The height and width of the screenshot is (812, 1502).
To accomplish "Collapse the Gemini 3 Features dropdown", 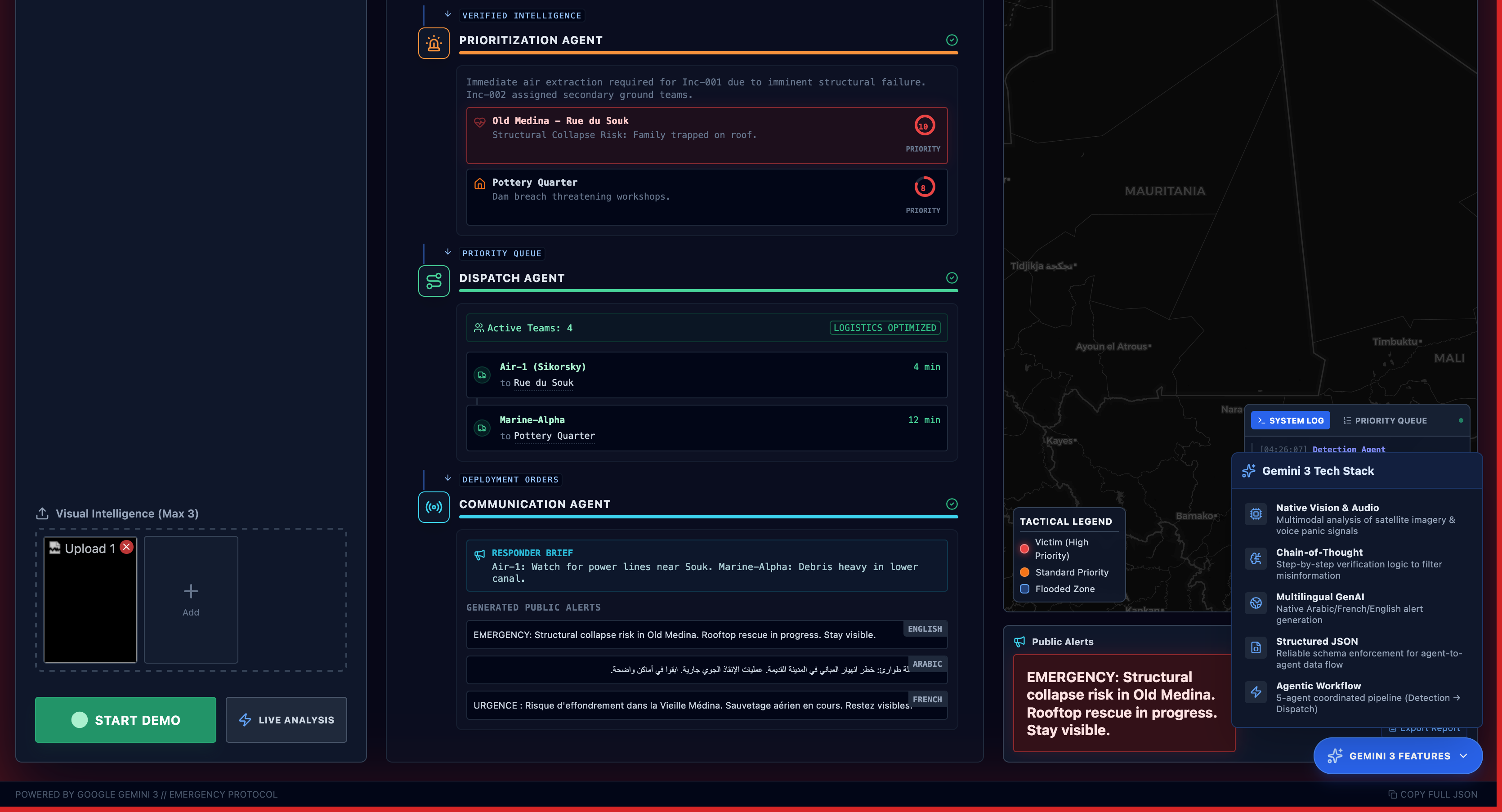I will click(1398, 756).
